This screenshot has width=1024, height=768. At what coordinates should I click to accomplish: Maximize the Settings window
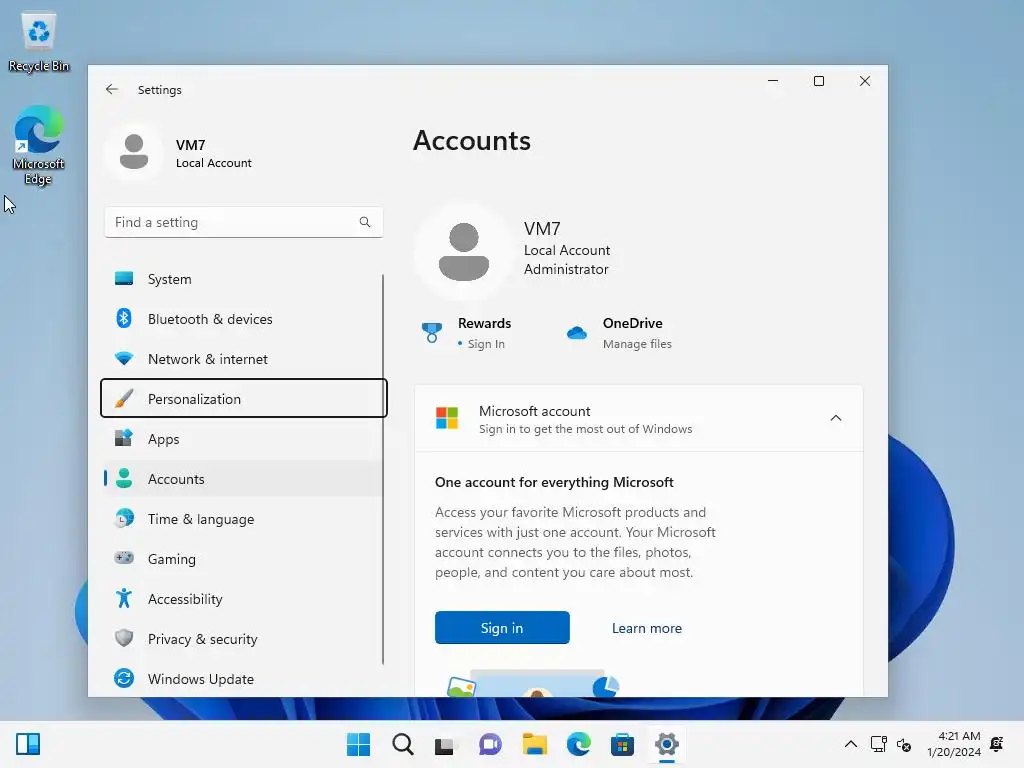(x=818, y=81)
